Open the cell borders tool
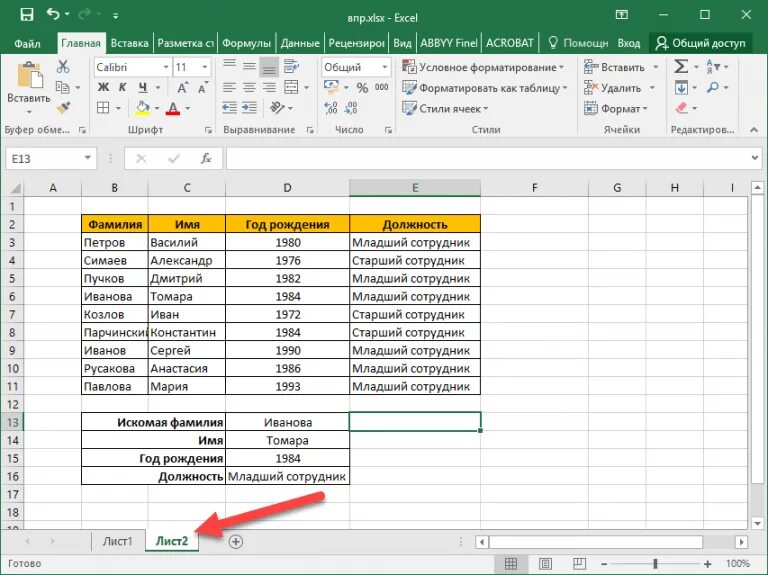The image size is (768, 575). click(103, 108)
